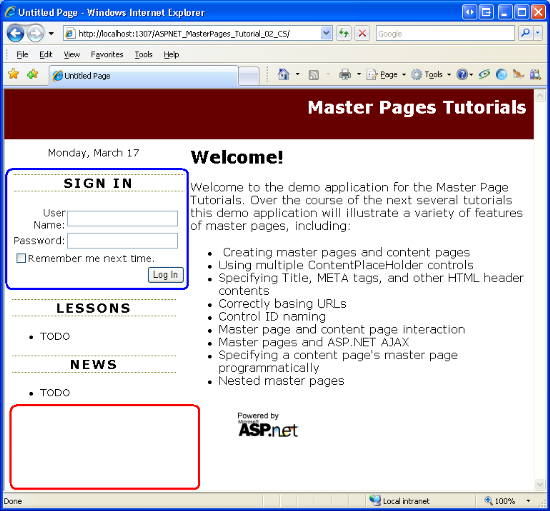
Task: Click the Control ID naming bullet
Action: 272,317
